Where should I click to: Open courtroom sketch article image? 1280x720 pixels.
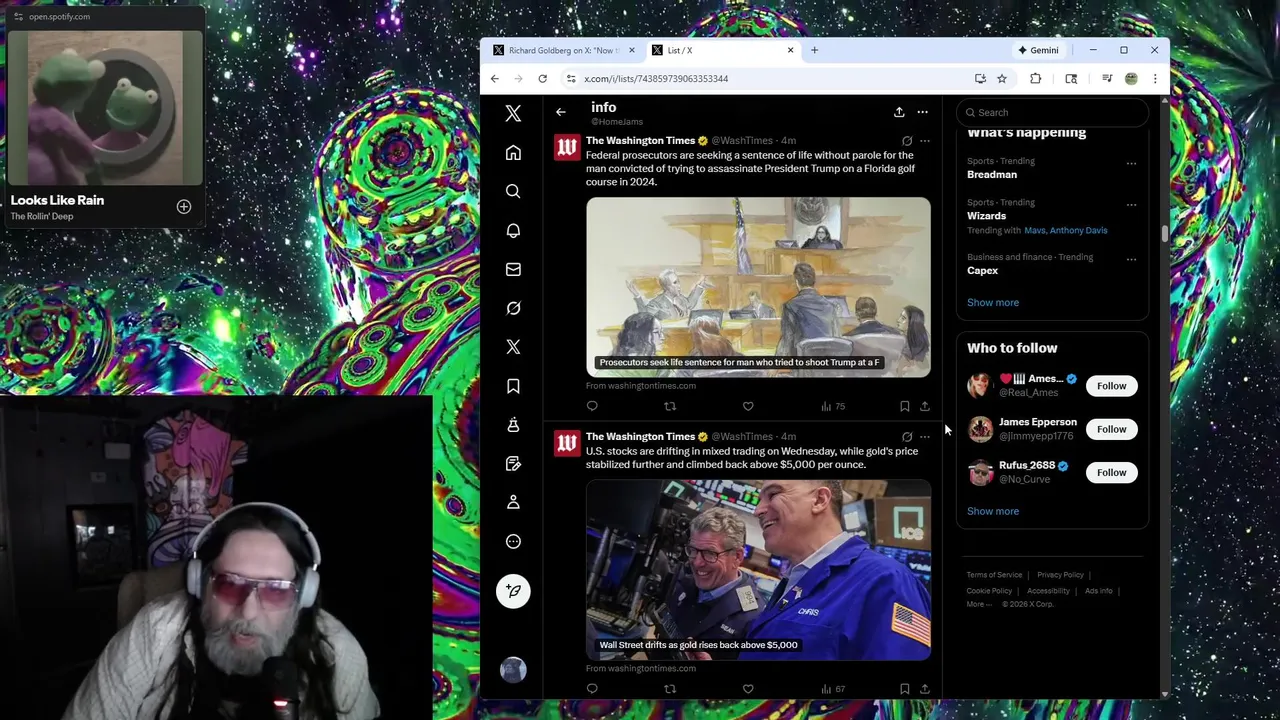tap(758, 287)
